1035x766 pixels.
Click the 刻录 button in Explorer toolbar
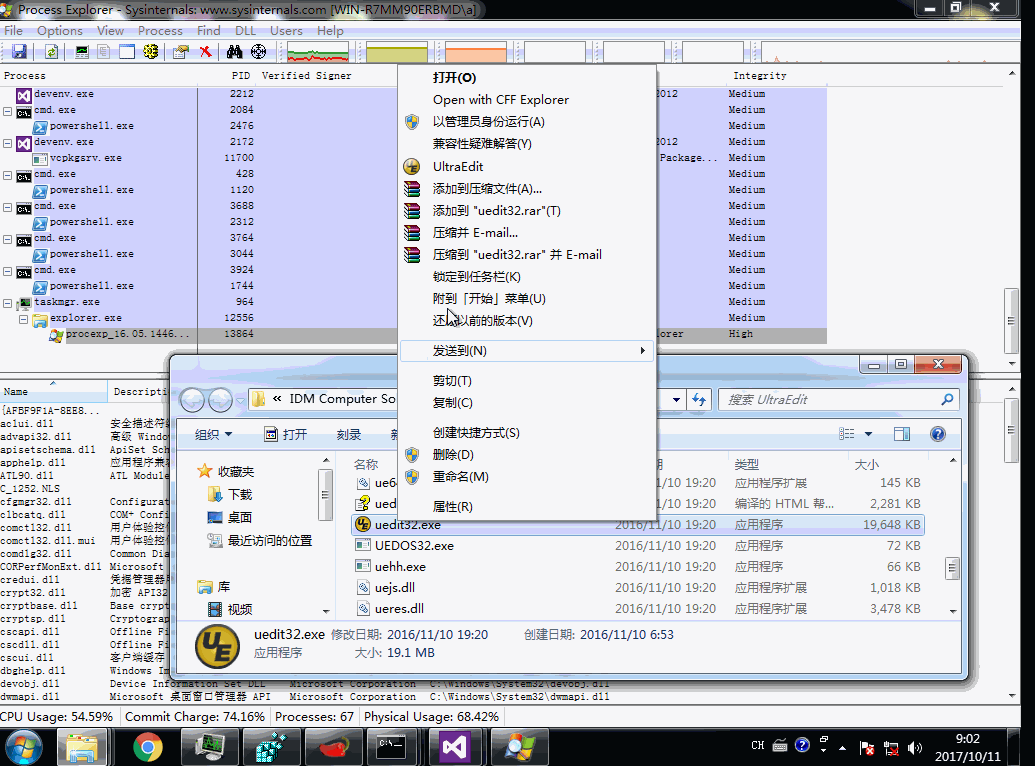pyautogui.click(x=349, y=435)
